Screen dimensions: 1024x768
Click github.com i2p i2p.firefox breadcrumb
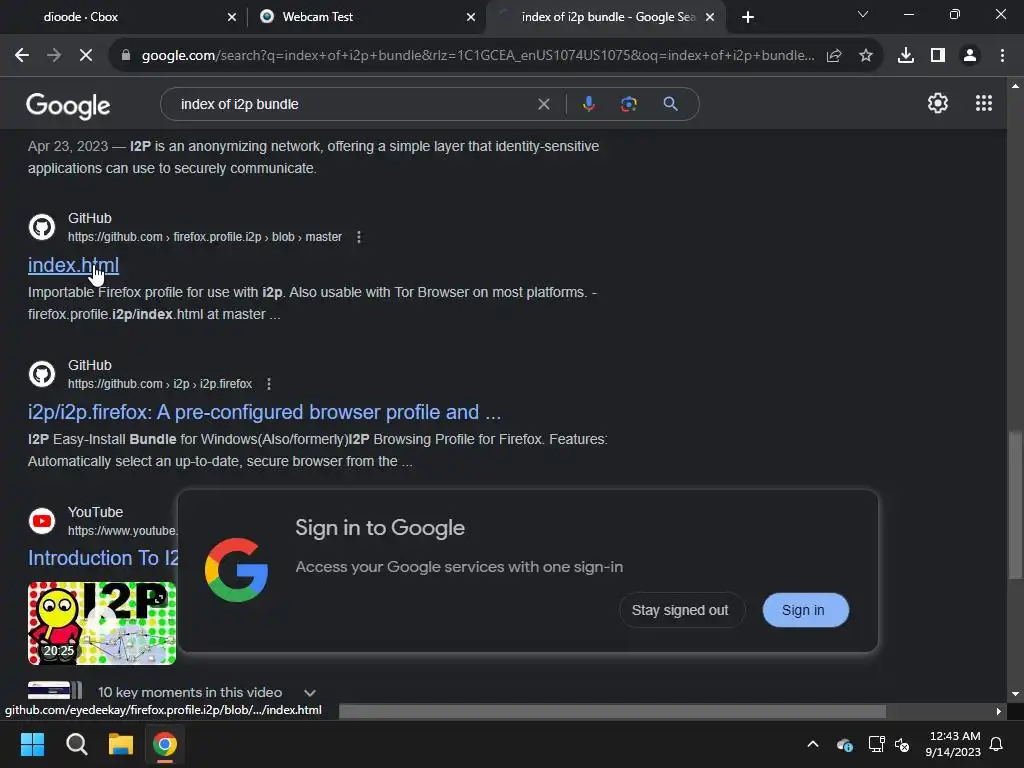click(x=160, y=384)
